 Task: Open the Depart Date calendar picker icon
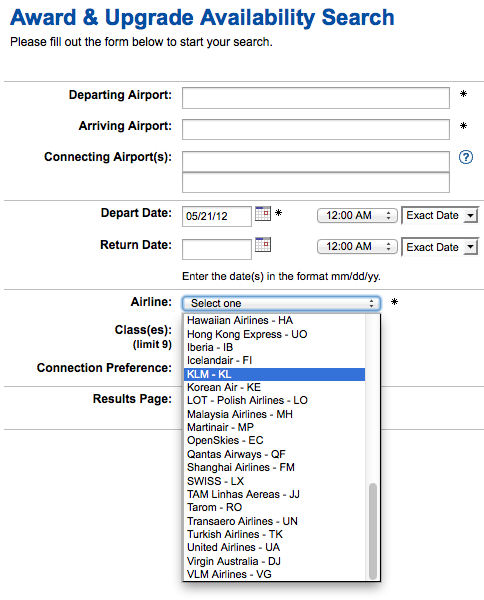263,214
